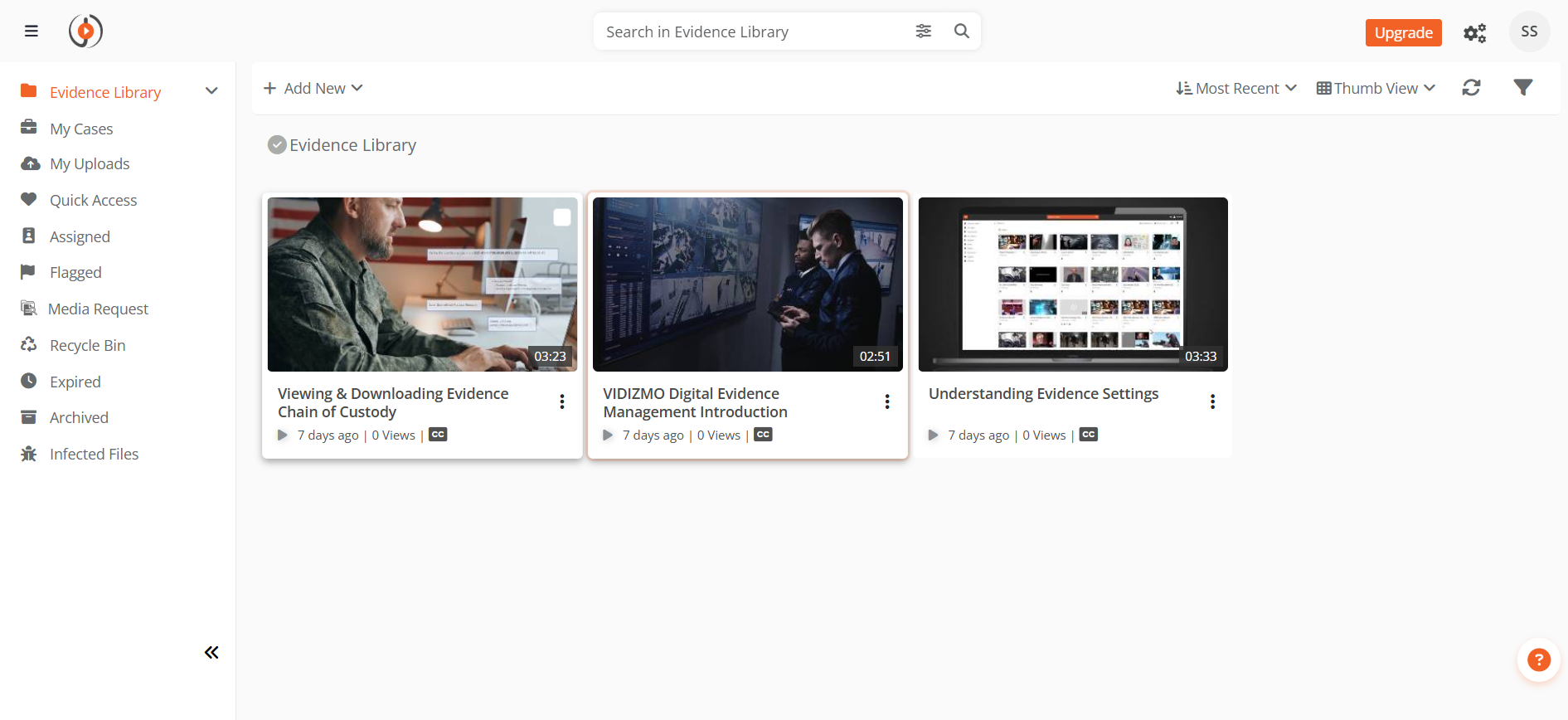Click the Evidence Library sidebar label

105,92
